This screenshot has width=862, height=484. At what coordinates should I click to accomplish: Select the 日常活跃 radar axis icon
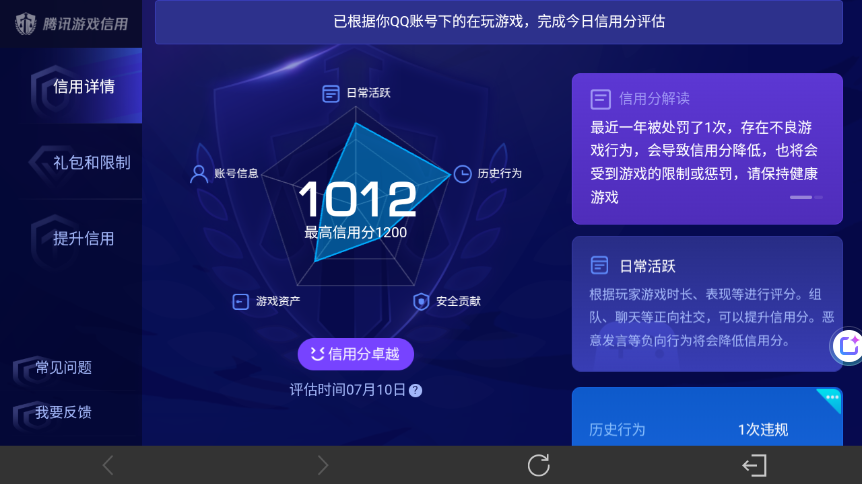[330, 94]
